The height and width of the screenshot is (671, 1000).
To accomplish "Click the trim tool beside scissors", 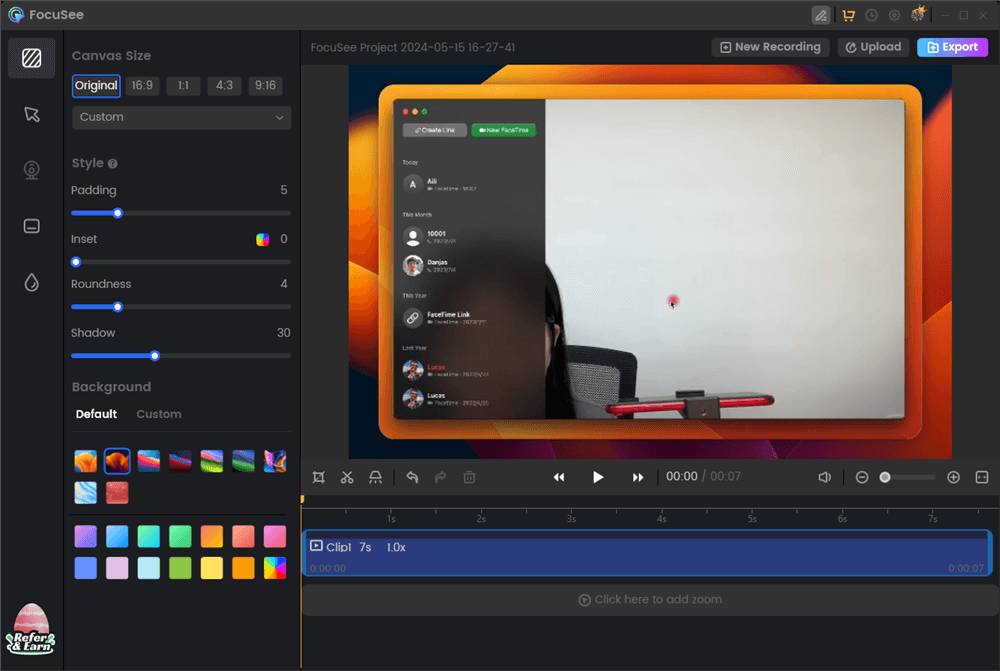I will [376, 477].
